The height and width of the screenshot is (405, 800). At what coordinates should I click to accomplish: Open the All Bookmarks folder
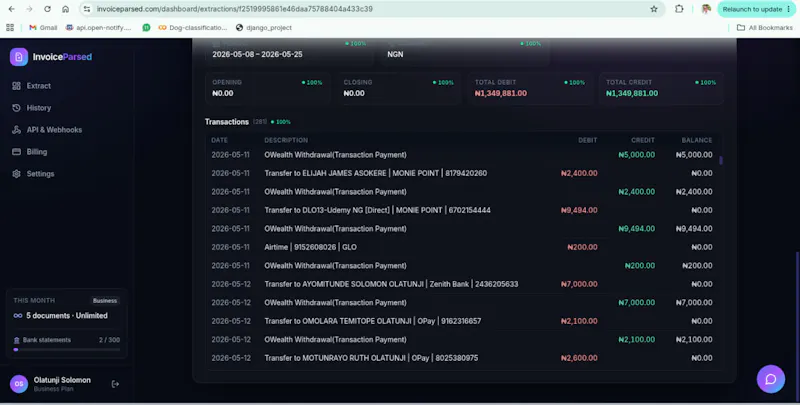pos(764,28)
